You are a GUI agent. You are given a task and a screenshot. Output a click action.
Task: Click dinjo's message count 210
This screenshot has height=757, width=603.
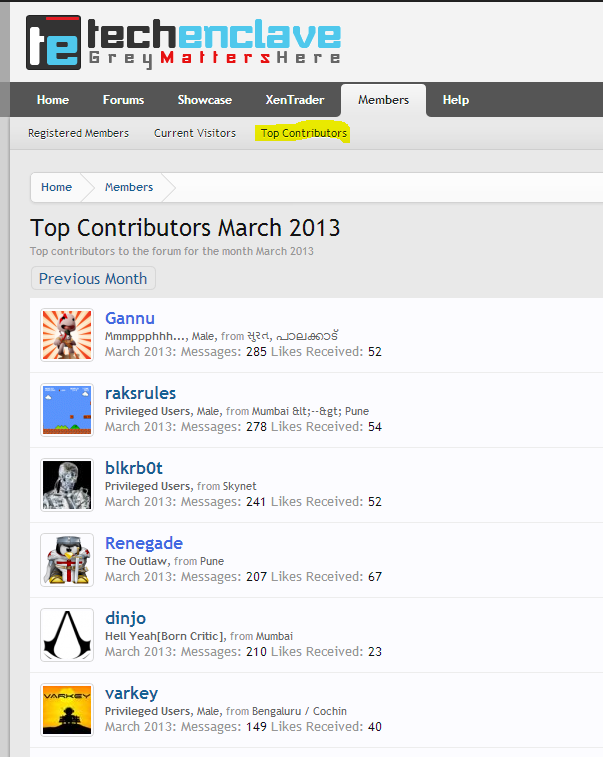coord(256,652)
